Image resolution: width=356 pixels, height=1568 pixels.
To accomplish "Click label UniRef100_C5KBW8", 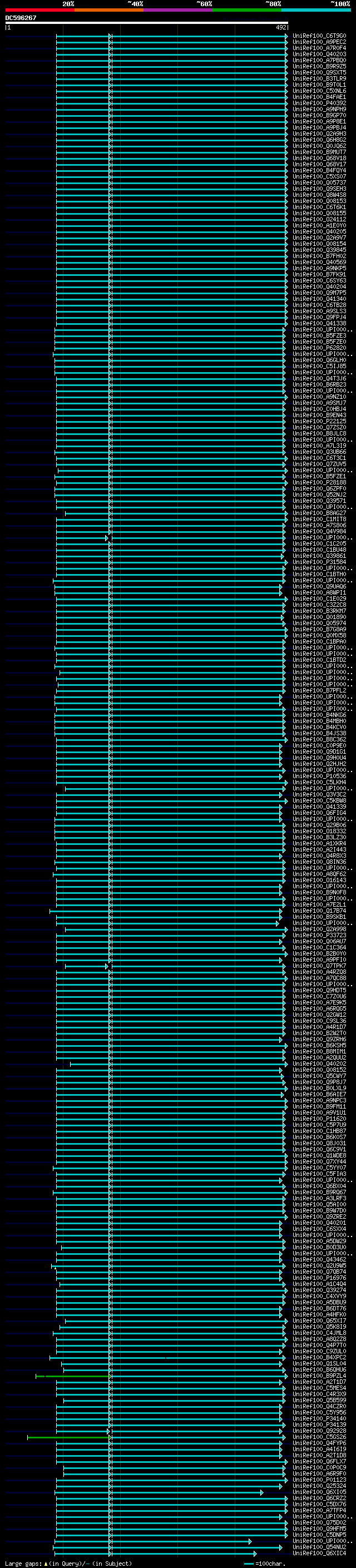I will click(319, 800).
